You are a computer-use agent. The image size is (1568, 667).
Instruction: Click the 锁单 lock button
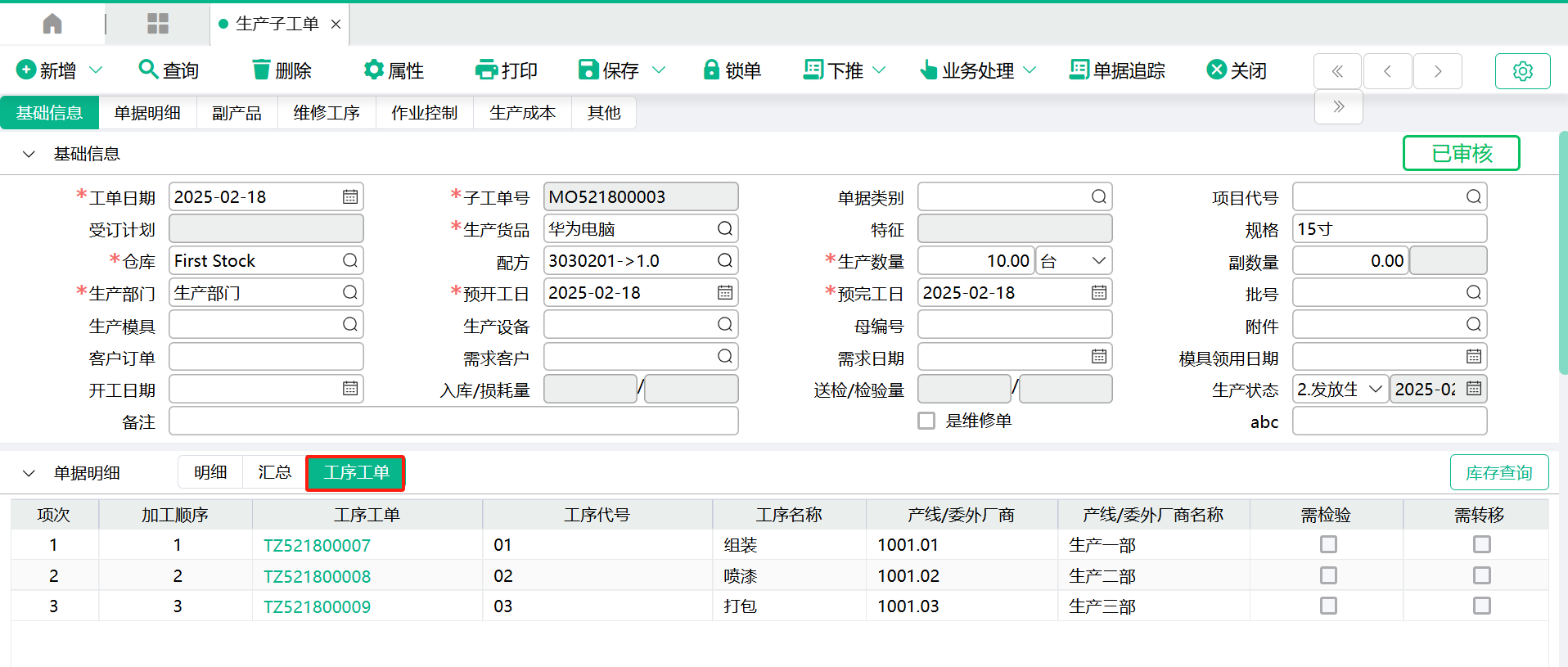coord(732,70)
